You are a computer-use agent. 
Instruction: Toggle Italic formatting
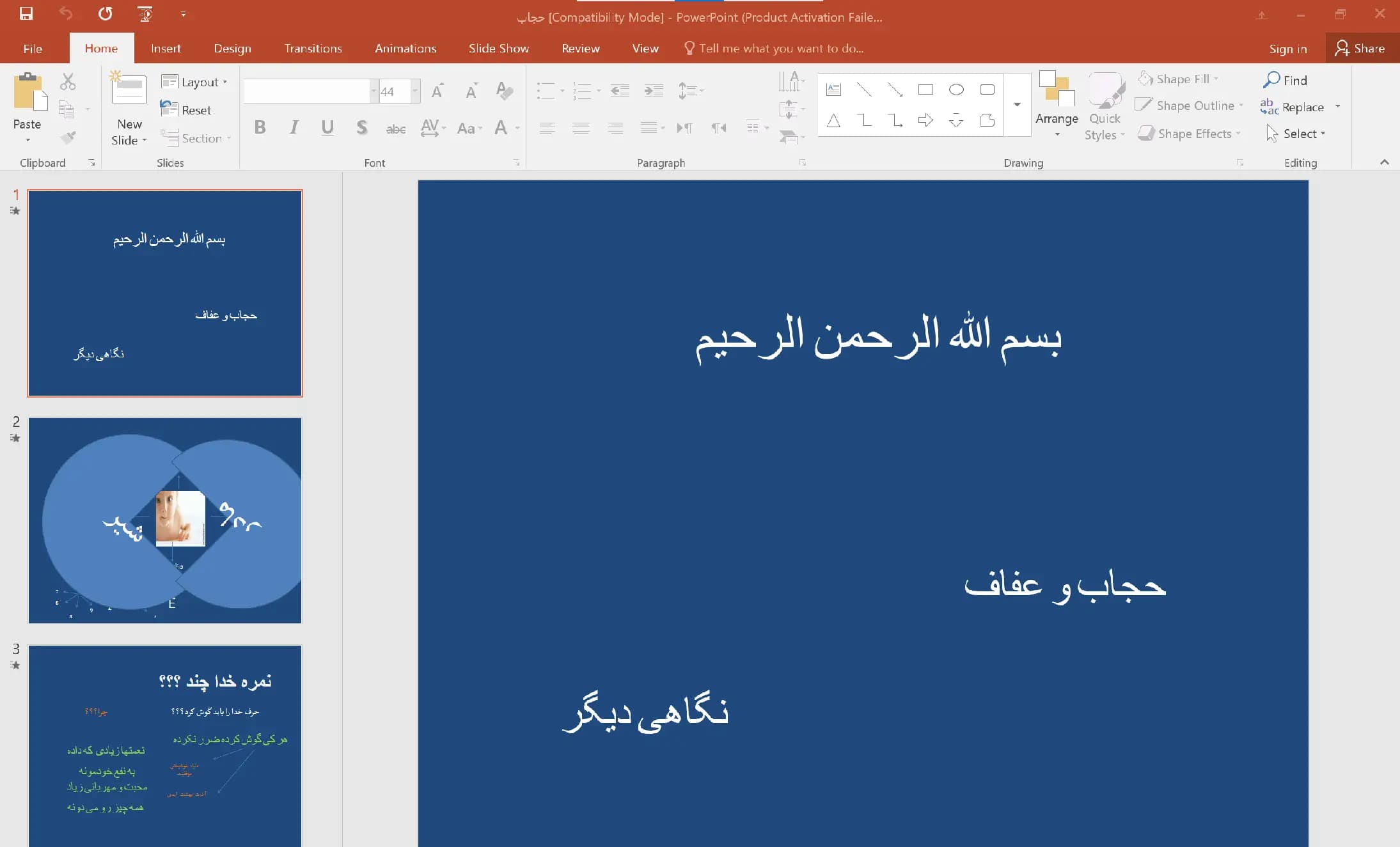[x=294, y=127]
